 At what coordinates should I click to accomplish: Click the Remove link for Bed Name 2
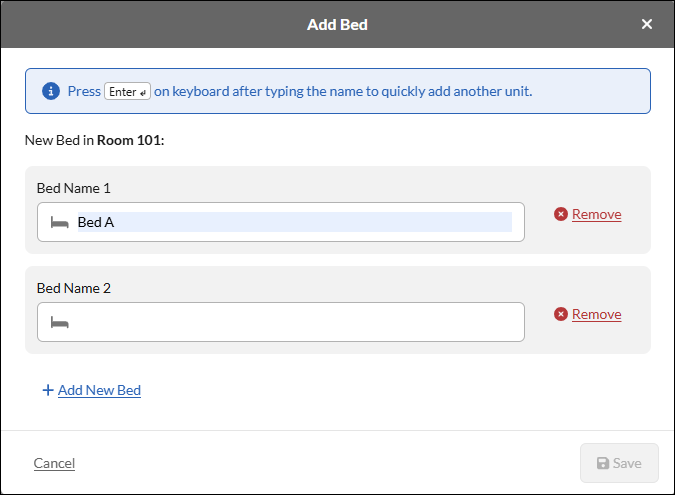(597, 314)
